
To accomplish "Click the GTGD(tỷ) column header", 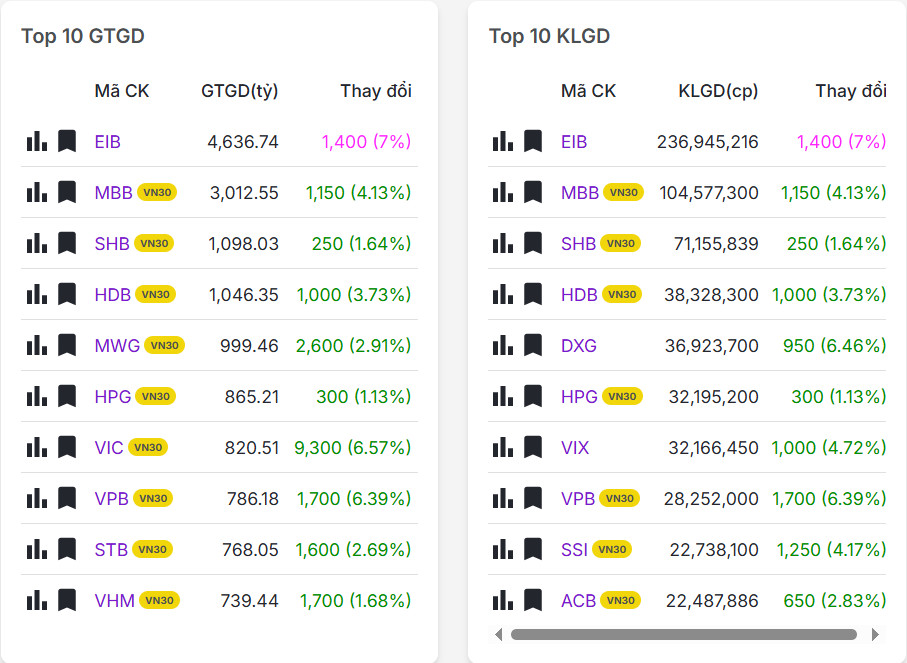I will (x=240, y=91).
